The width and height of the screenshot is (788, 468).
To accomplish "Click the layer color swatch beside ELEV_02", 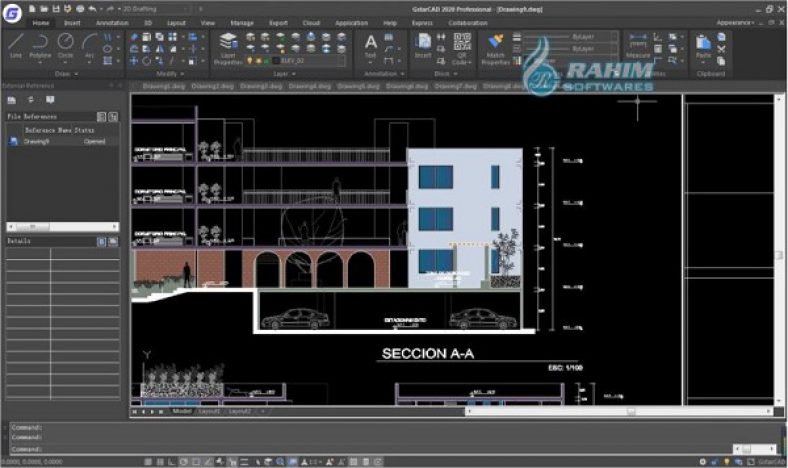I will pos(276,61).
